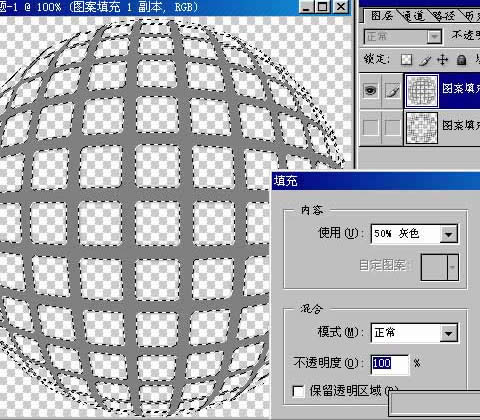Open layer blend mode 正常 dropdown

point(403,37)
